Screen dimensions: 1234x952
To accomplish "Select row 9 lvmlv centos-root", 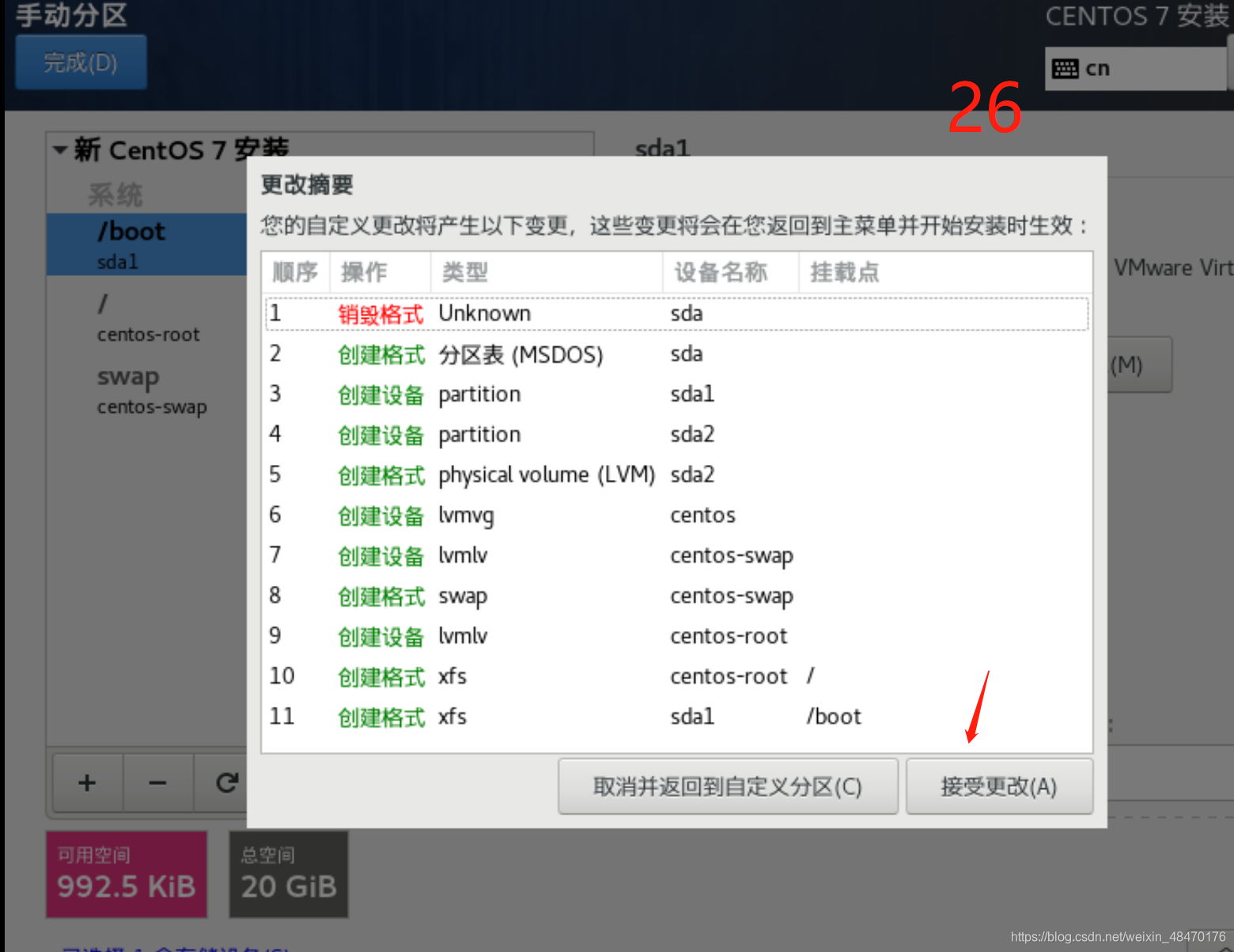I will click(x=677, y=637).
